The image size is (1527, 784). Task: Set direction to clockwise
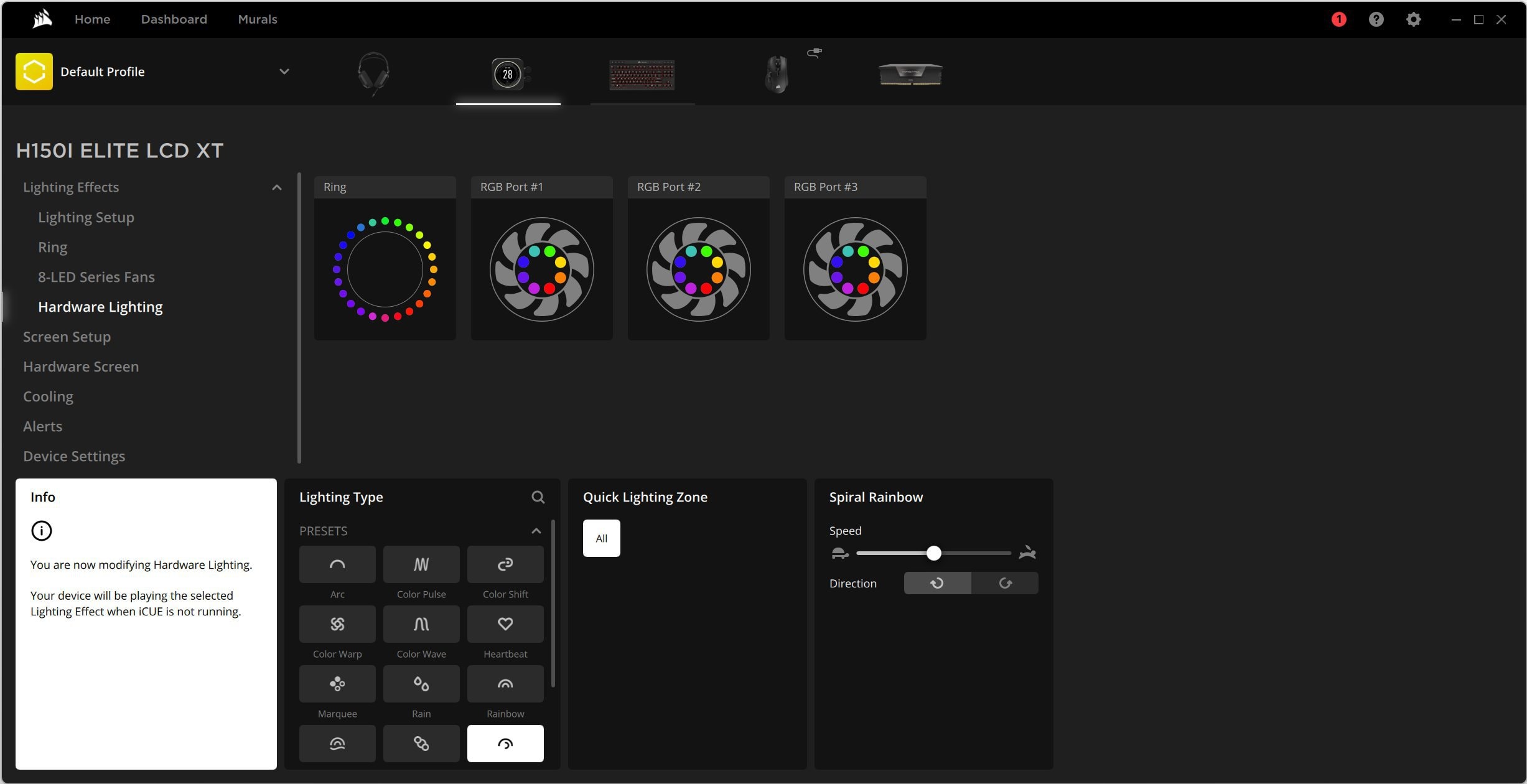click(x=1005, y=583)
